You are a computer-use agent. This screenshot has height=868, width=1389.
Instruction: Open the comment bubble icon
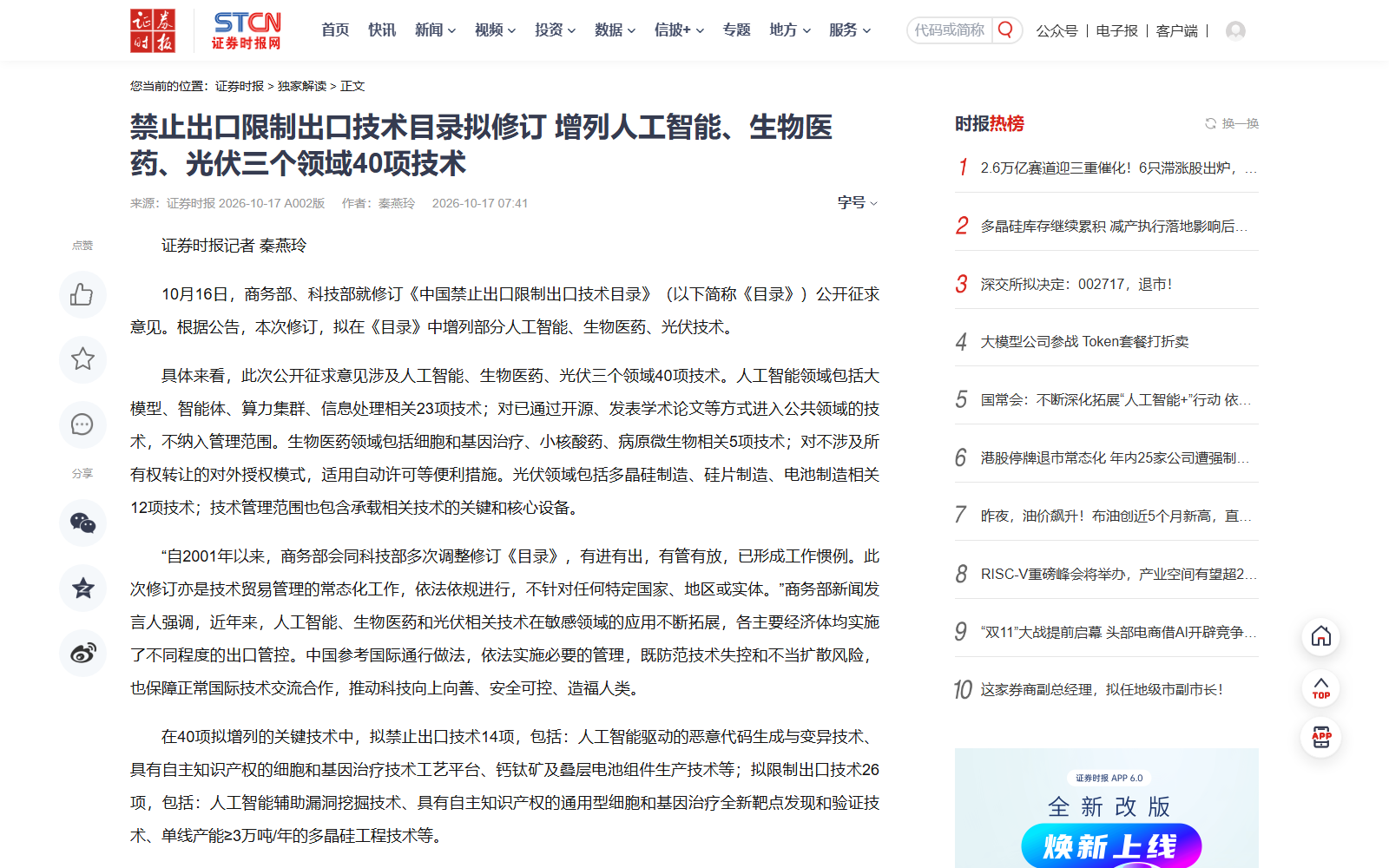click(82, 424)
